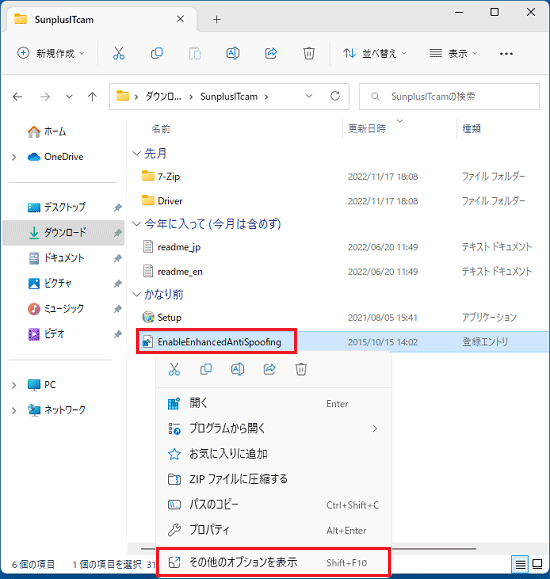
Task: Click the toolbar Cut scissors icon
Action: (119, 54)
